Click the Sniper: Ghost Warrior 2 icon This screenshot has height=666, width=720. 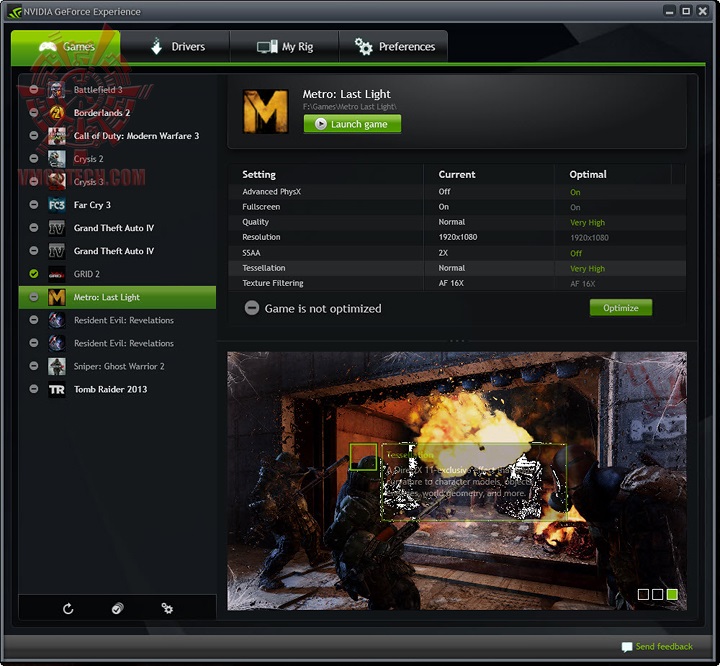[x=56, y=367]
